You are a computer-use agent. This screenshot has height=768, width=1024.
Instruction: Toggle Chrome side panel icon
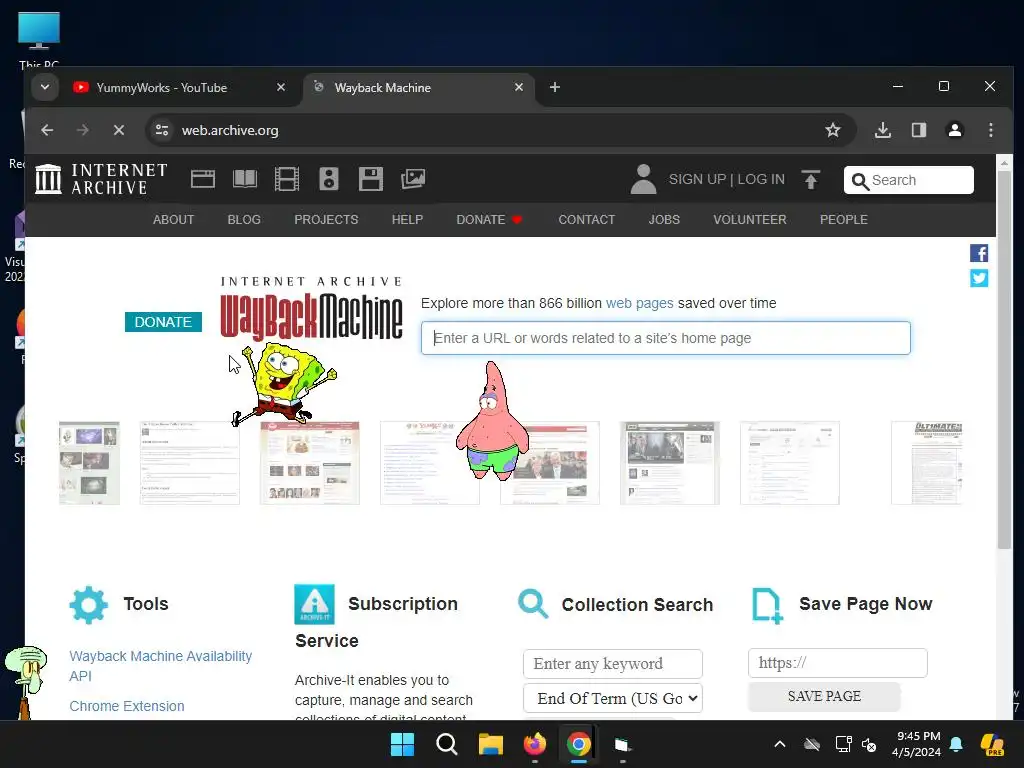(x=919, y=130)
